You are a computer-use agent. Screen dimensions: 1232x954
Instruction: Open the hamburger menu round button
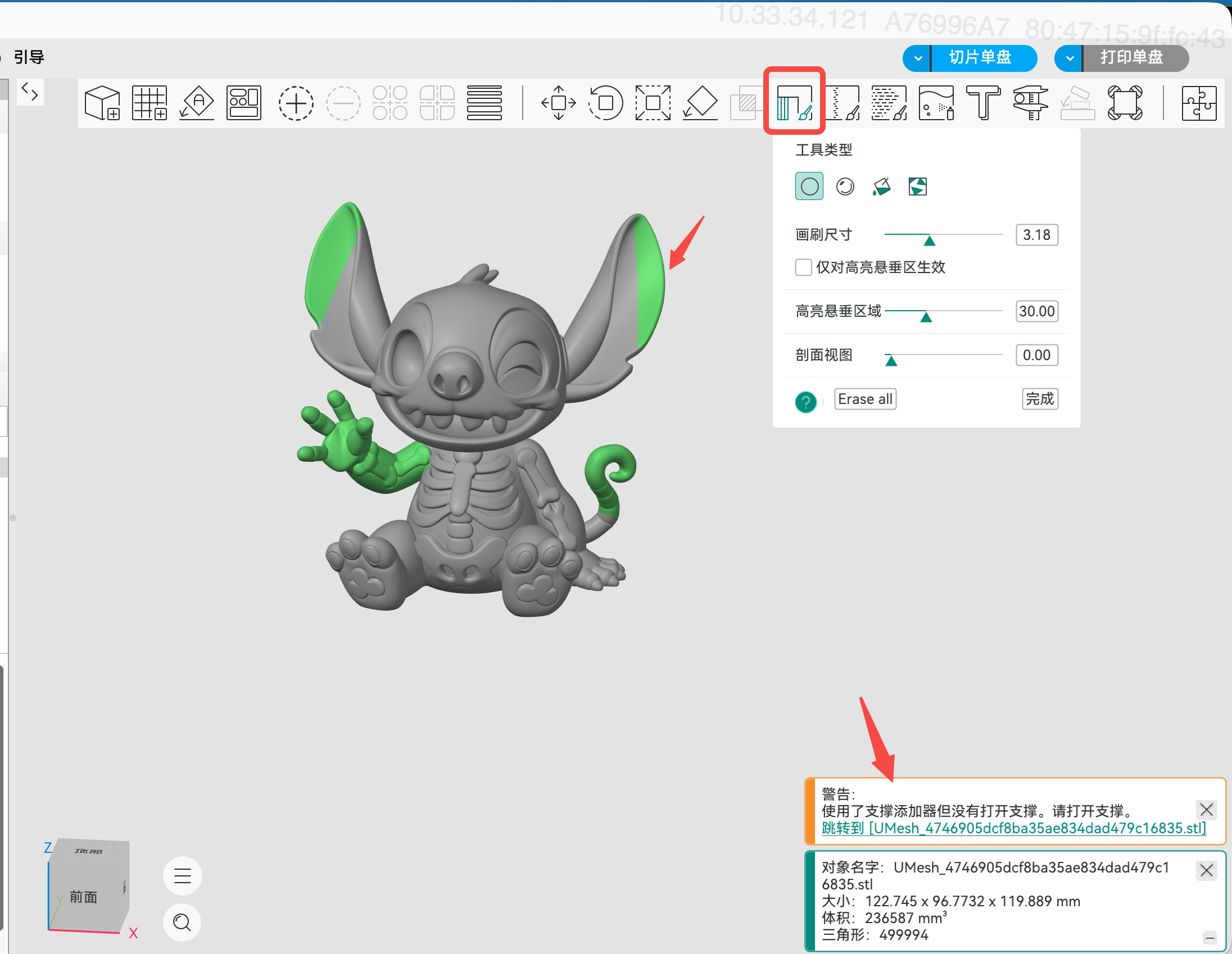click(x=182, y=876)
